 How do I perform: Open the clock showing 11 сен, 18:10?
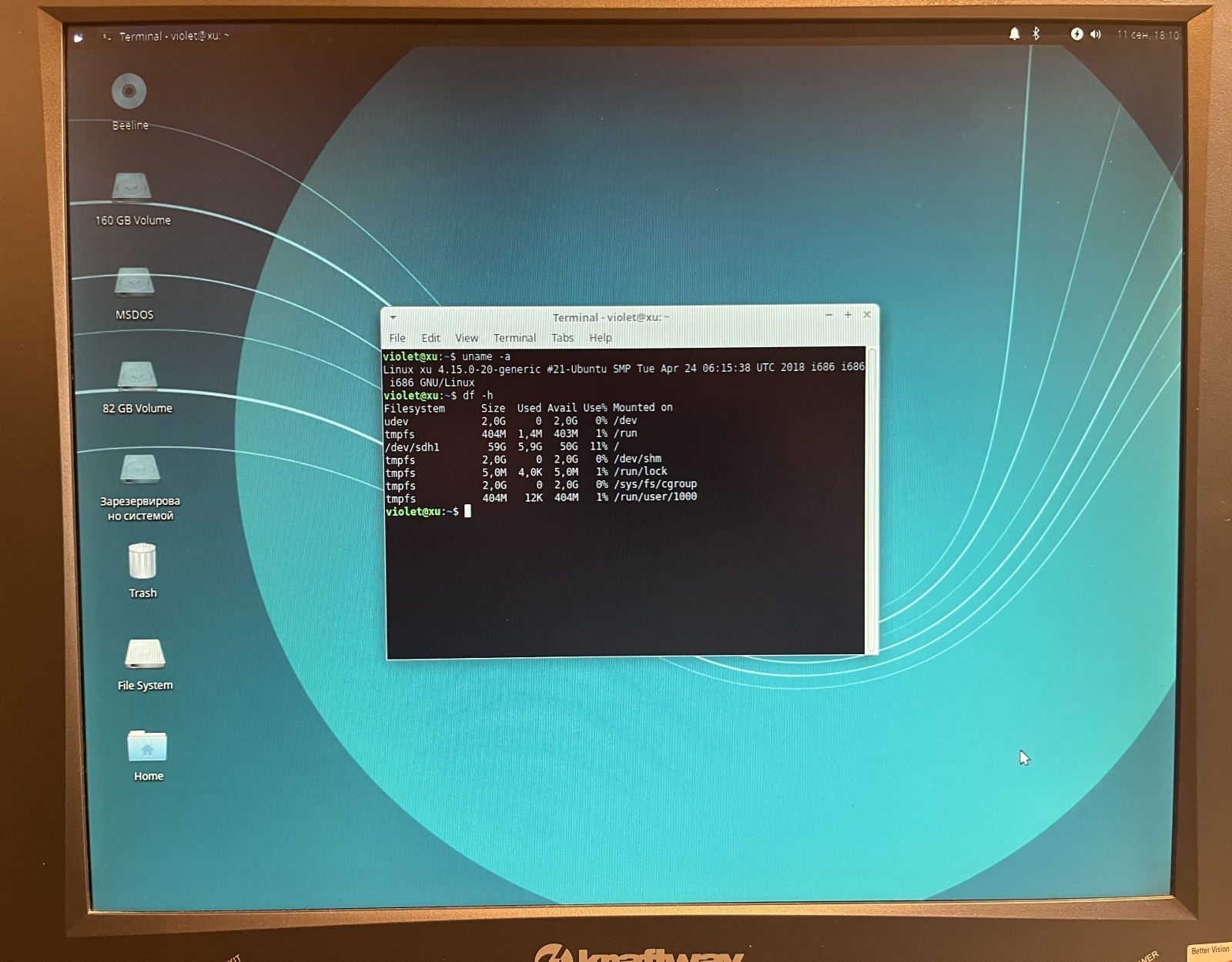(x=1147, y=35)
